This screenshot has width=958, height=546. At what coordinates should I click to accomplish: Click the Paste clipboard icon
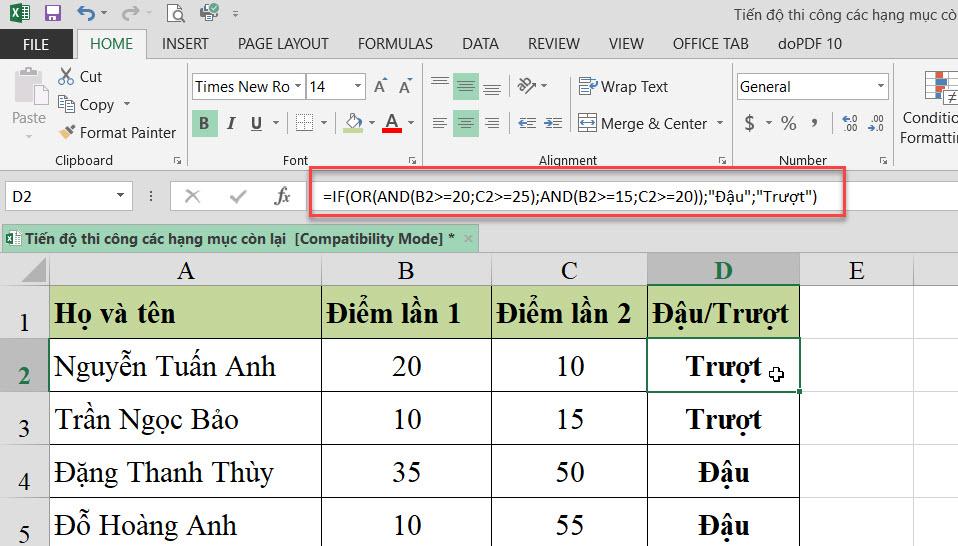point(30,88)
